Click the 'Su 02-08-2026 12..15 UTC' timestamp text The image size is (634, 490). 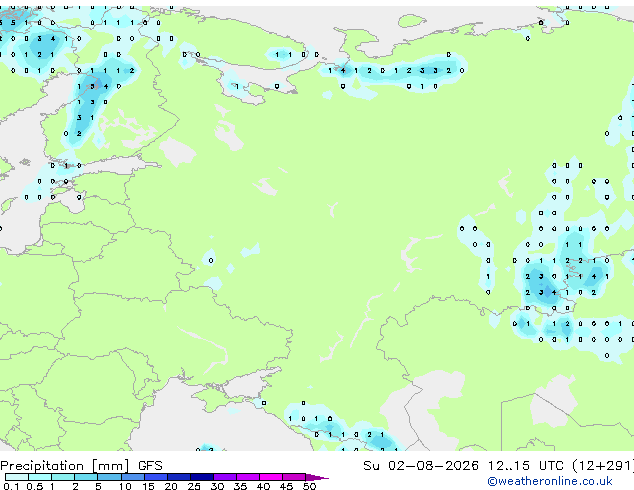[x=463, y=465]
